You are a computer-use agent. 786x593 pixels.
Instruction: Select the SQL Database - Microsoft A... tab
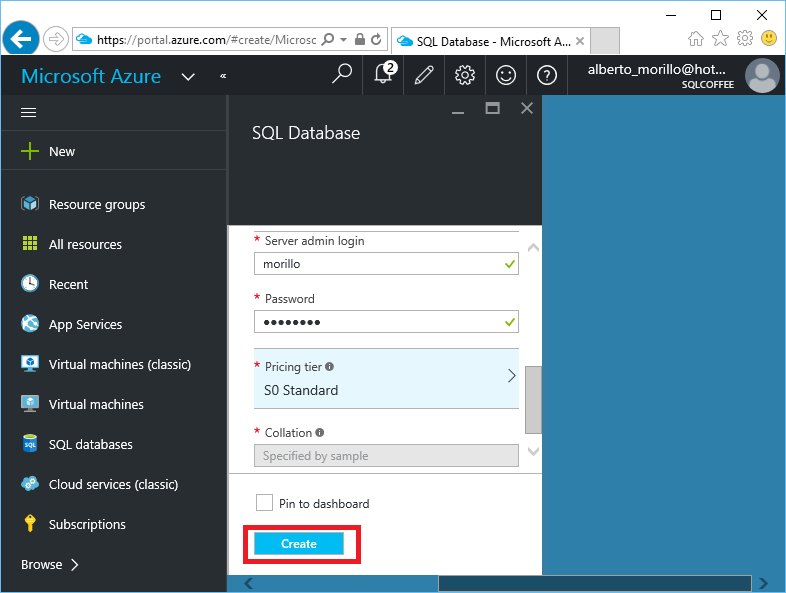pos(491,41)
